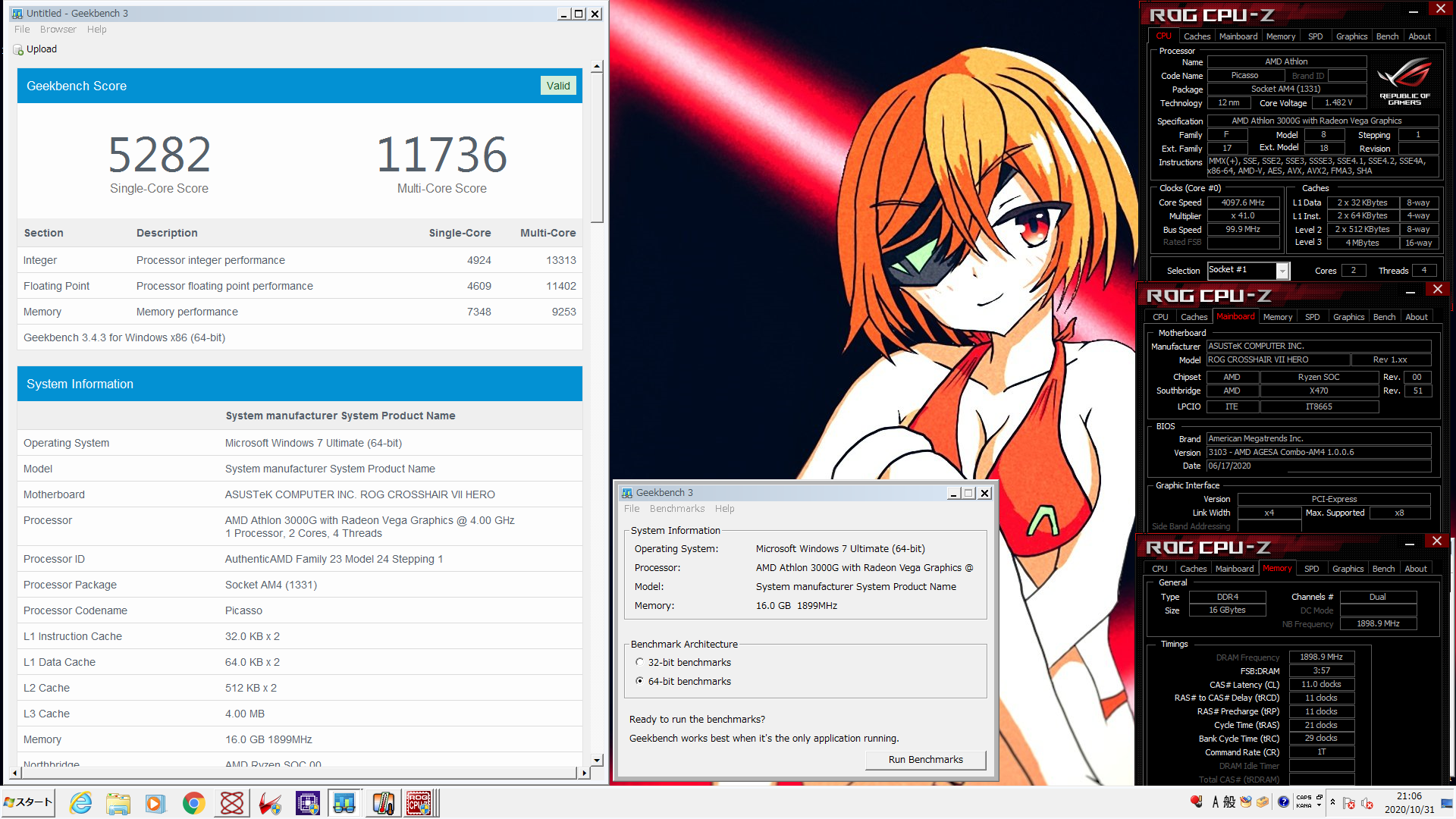Screen dimensions: 1456x819
Task: Click Core Speed value 4097.6 MHz
Action: [1242, 203]
